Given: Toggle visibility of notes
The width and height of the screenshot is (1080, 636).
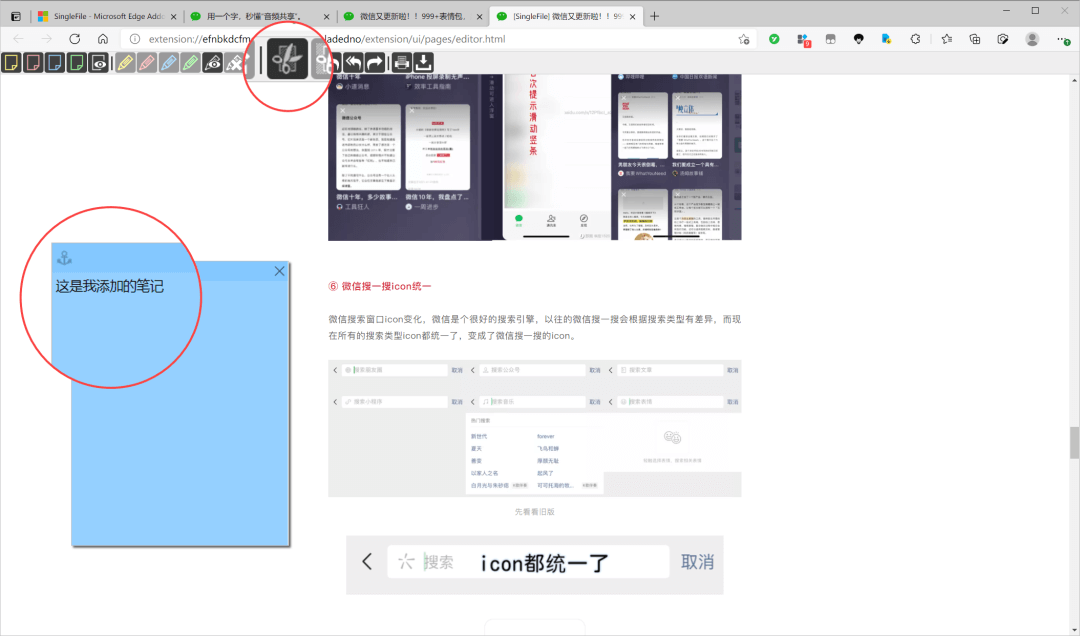Looking at the screenshot, I should pos(99,63).
